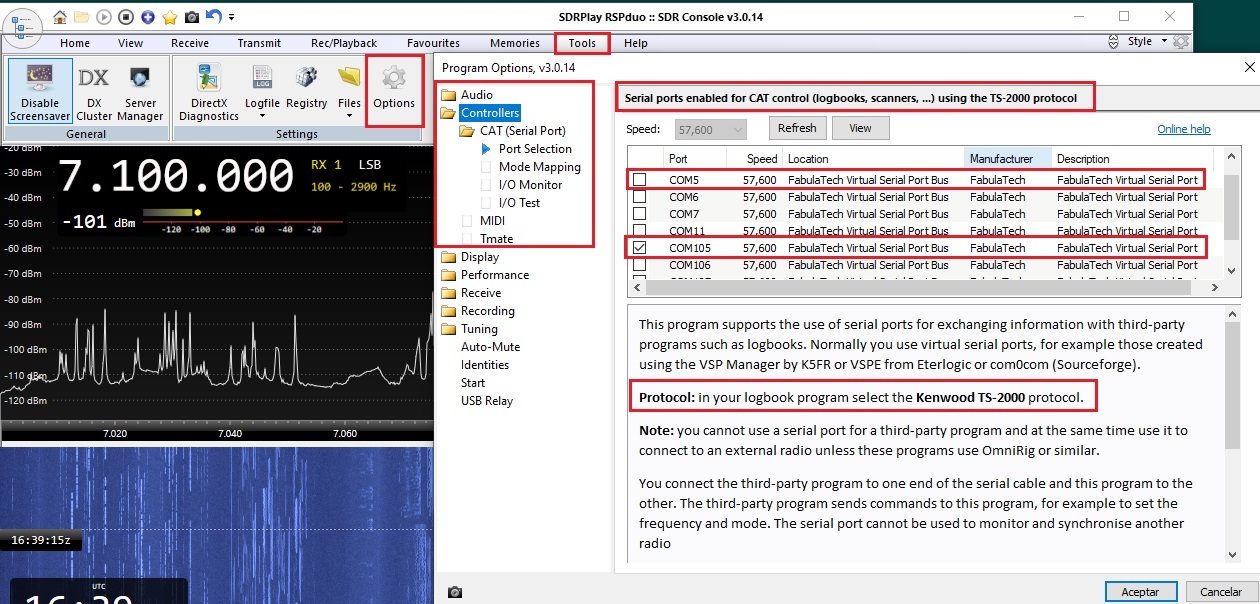Open the Speed combo box
1260x604 pixels.
[711, 129]
